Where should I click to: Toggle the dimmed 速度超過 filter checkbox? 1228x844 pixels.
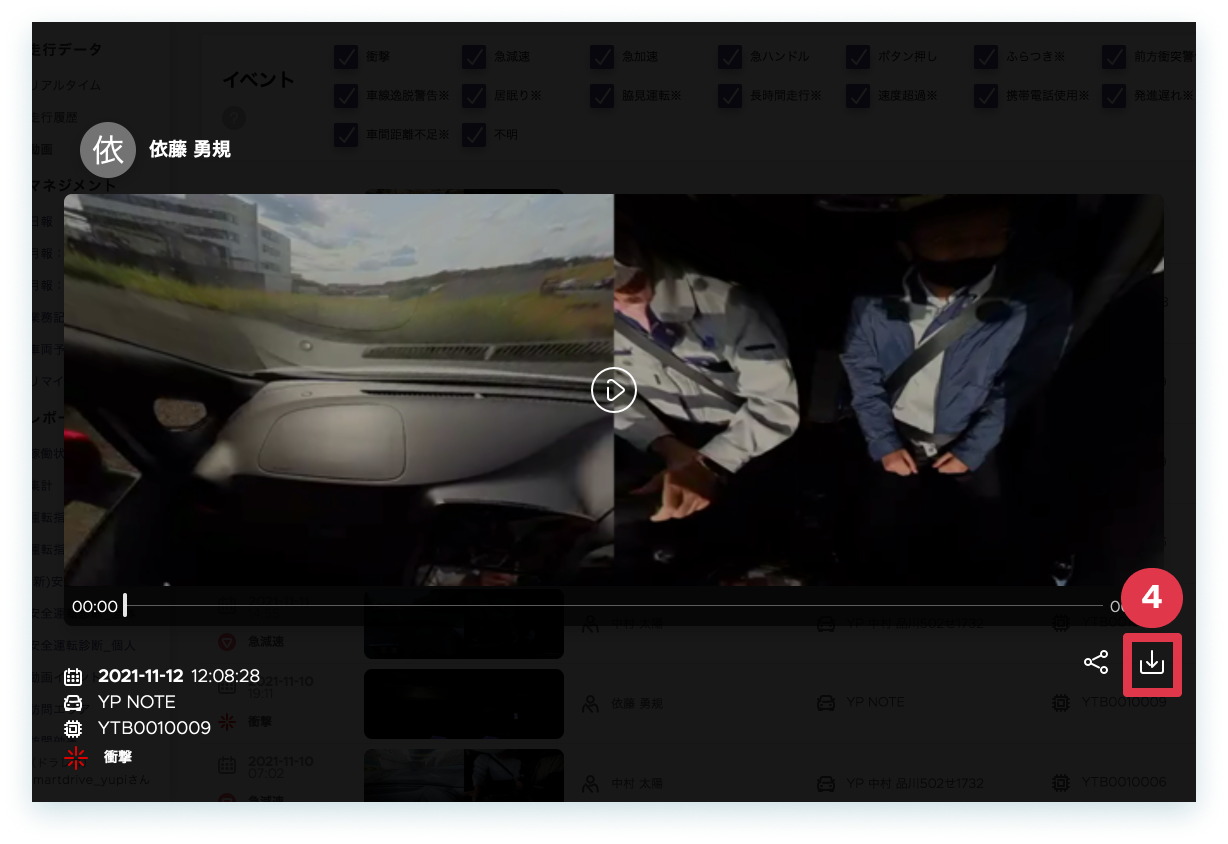[858, 96]
